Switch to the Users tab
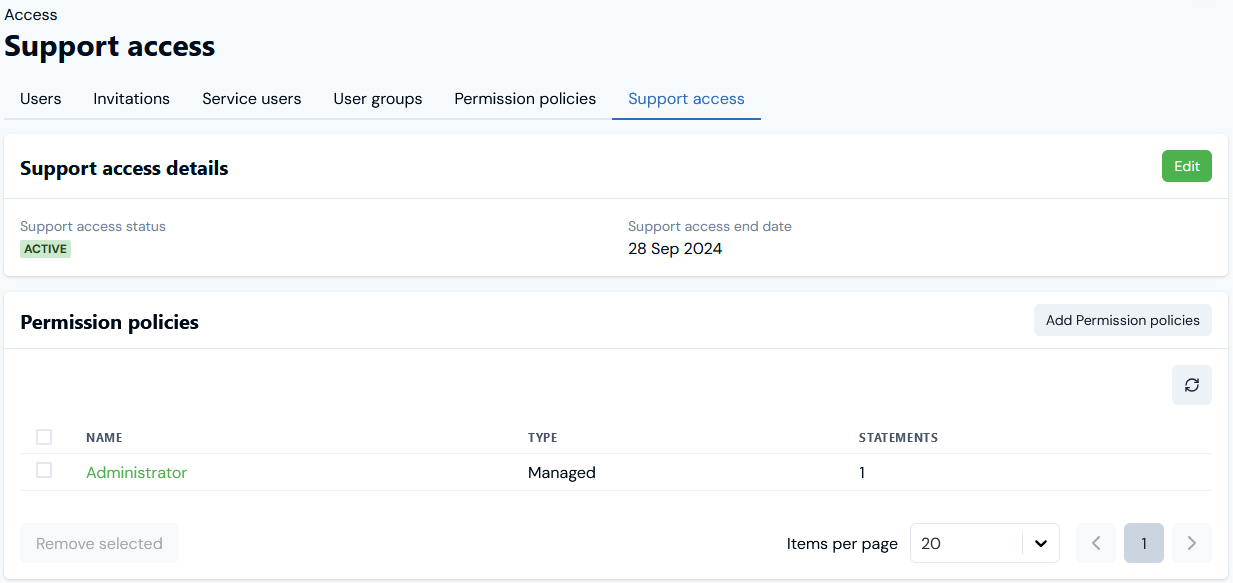1233x583 pixels. [41, 99]
